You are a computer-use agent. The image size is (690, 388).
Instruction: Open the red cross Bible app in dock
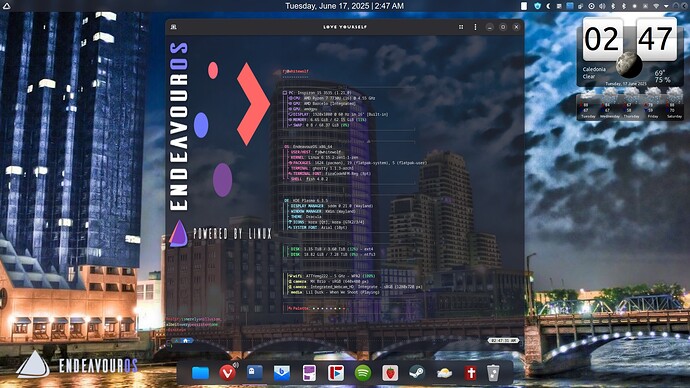pyautogui.click(x=471, y=373)
